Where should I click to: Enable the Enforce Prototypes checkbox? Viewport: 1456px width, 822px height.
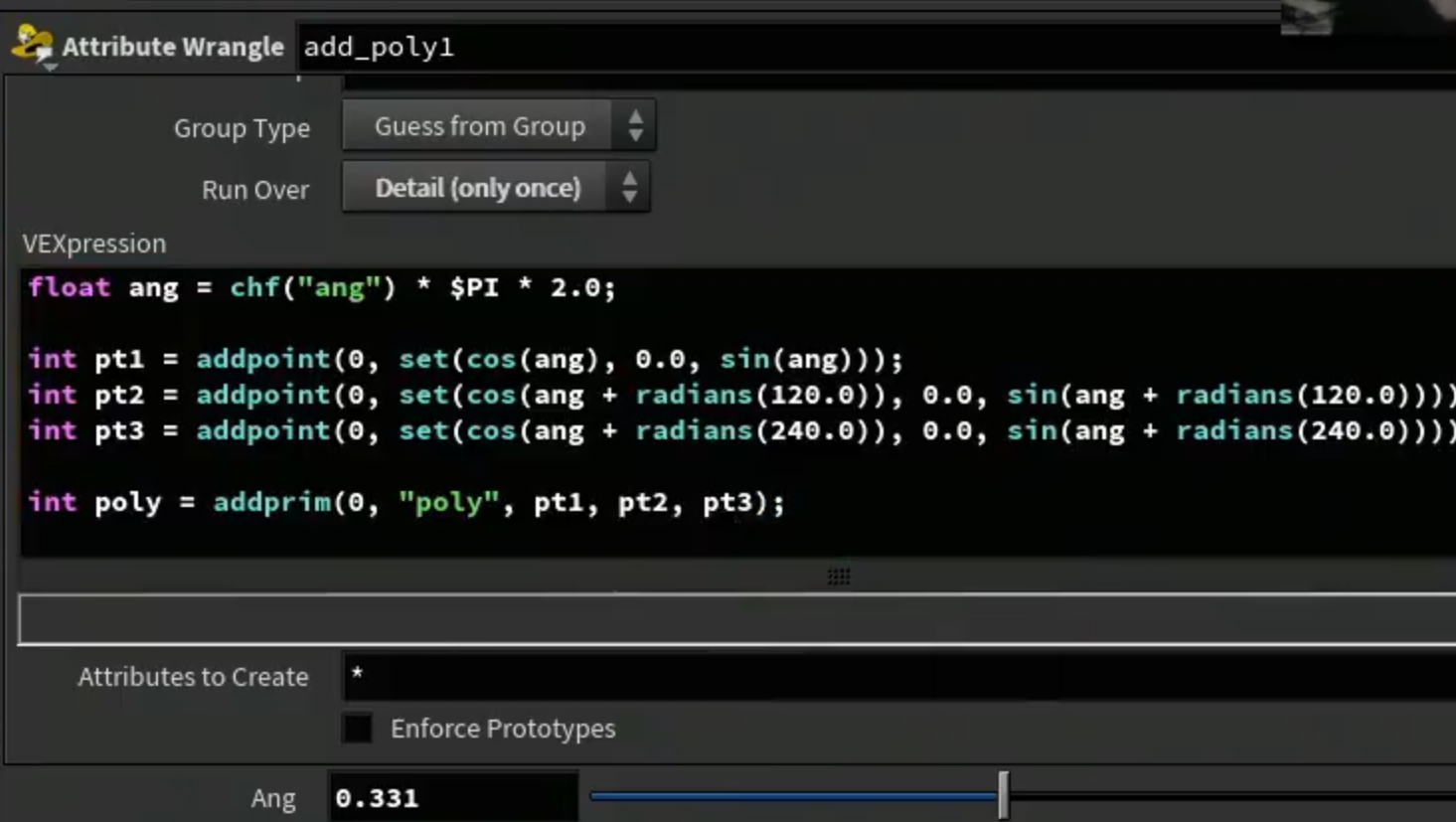coord(358,729)
